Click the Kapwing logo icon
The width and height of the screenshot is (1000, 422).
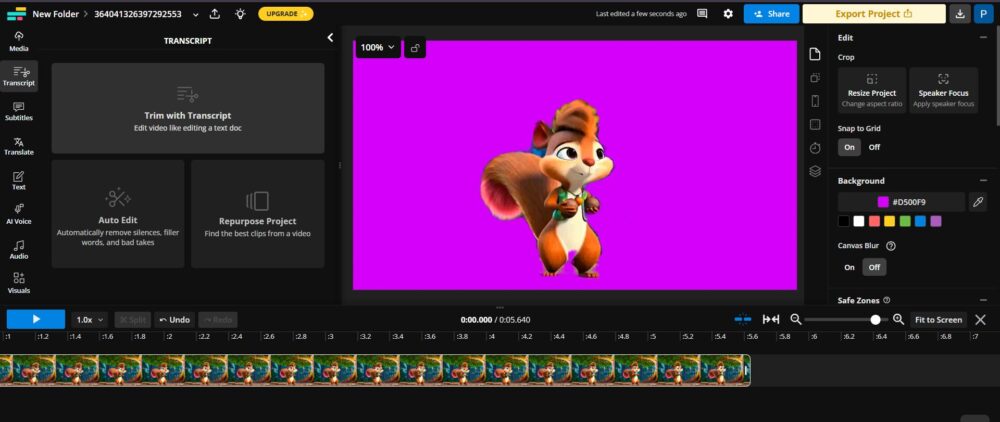16,13
